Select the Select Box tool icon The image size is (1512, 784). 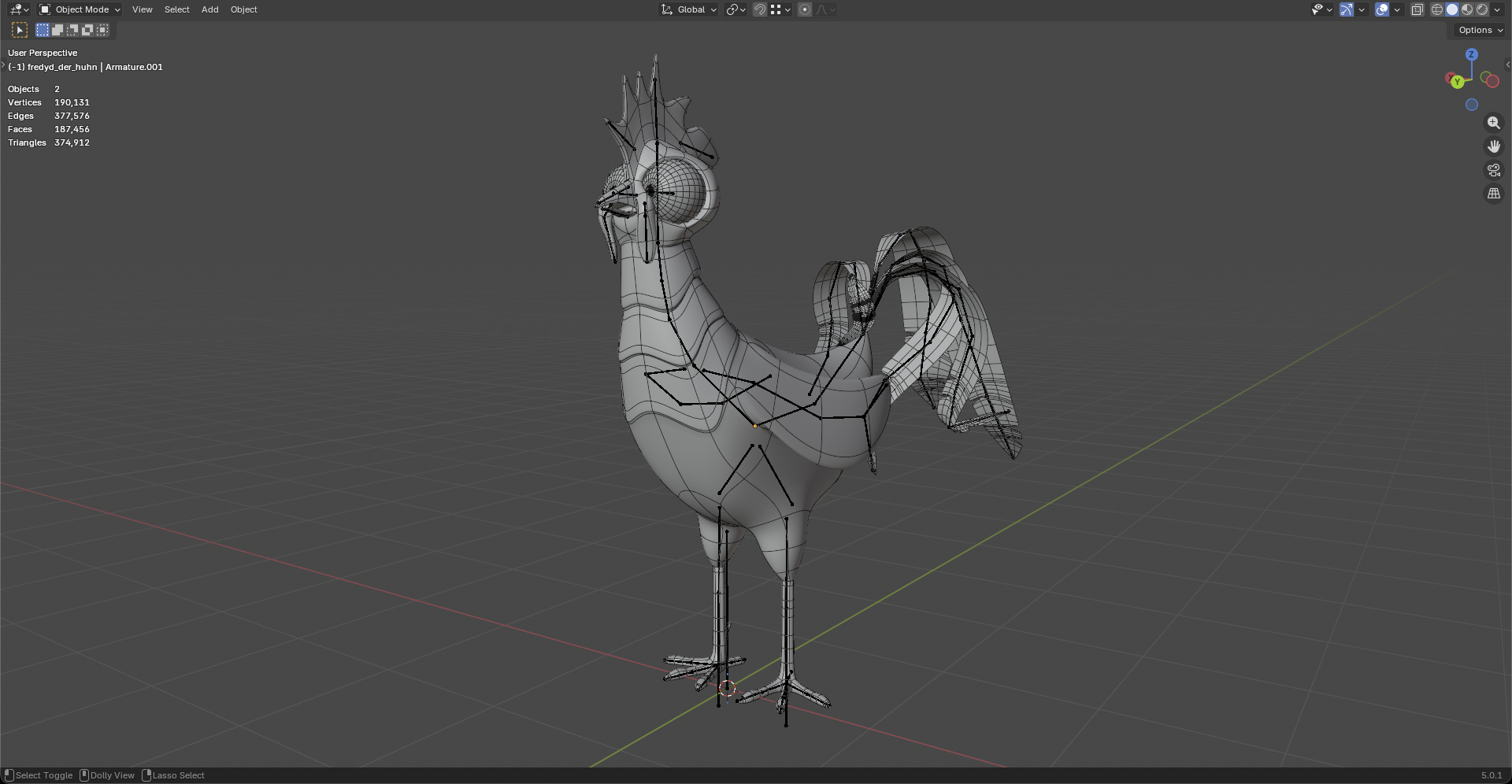(x=20, y=30)
